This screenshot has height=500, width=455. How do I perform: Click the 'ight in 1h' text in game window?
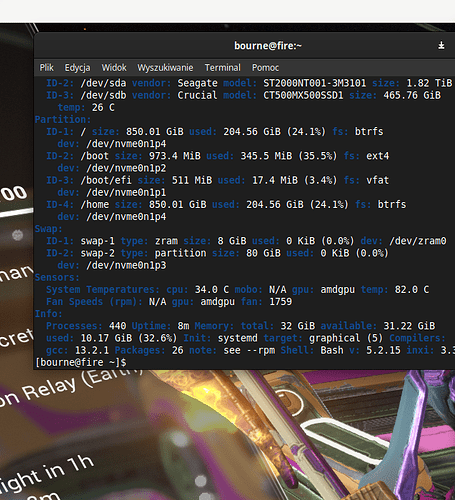[x=47, y=473]
